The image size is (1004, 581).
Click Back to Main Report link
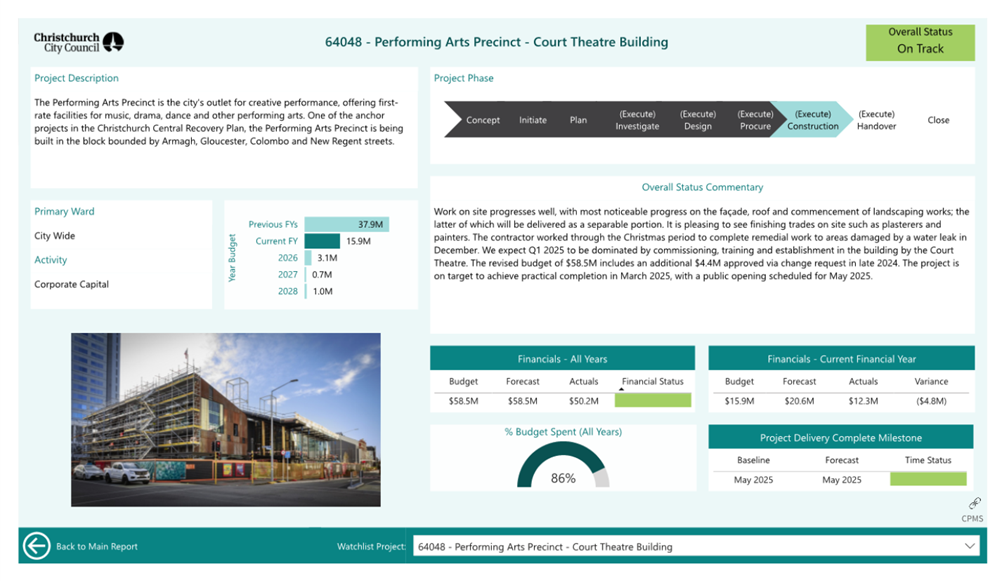[97, 547]
